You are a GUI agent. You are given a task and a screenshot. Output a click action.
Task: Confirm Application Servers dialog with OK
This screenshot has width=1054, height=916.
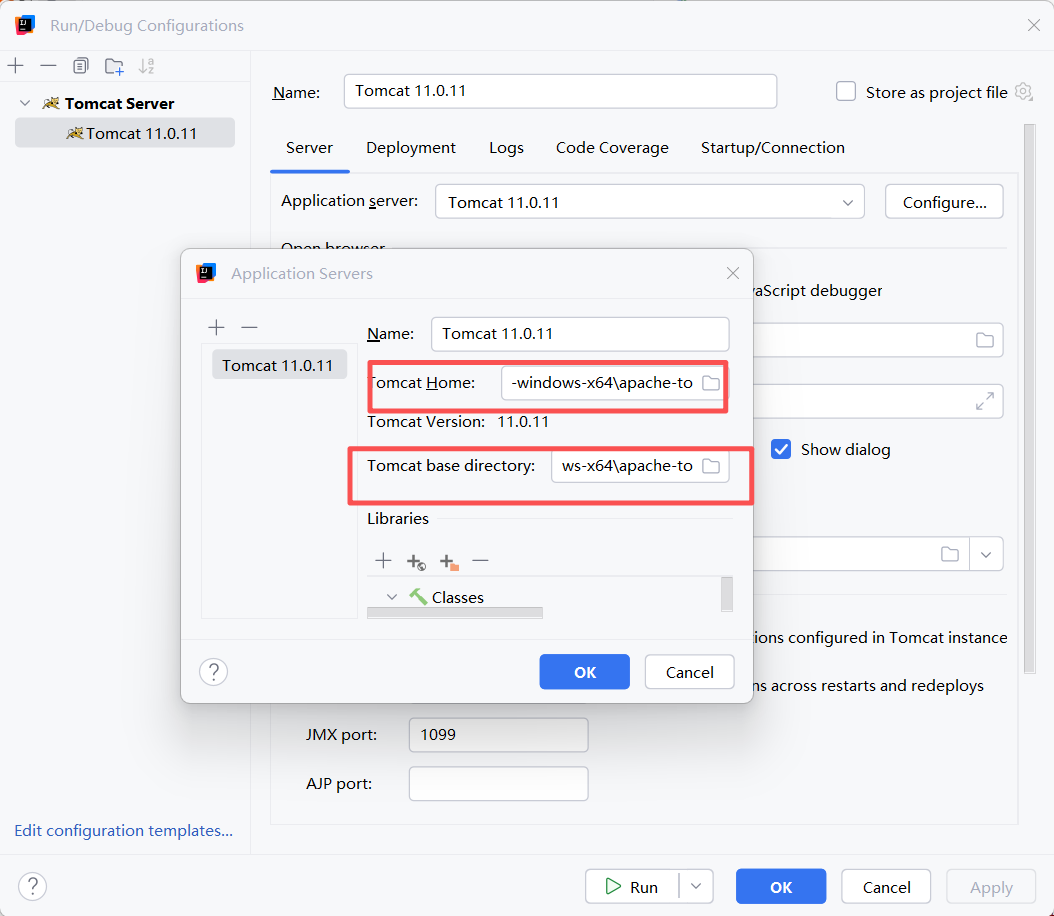point(584,672)
